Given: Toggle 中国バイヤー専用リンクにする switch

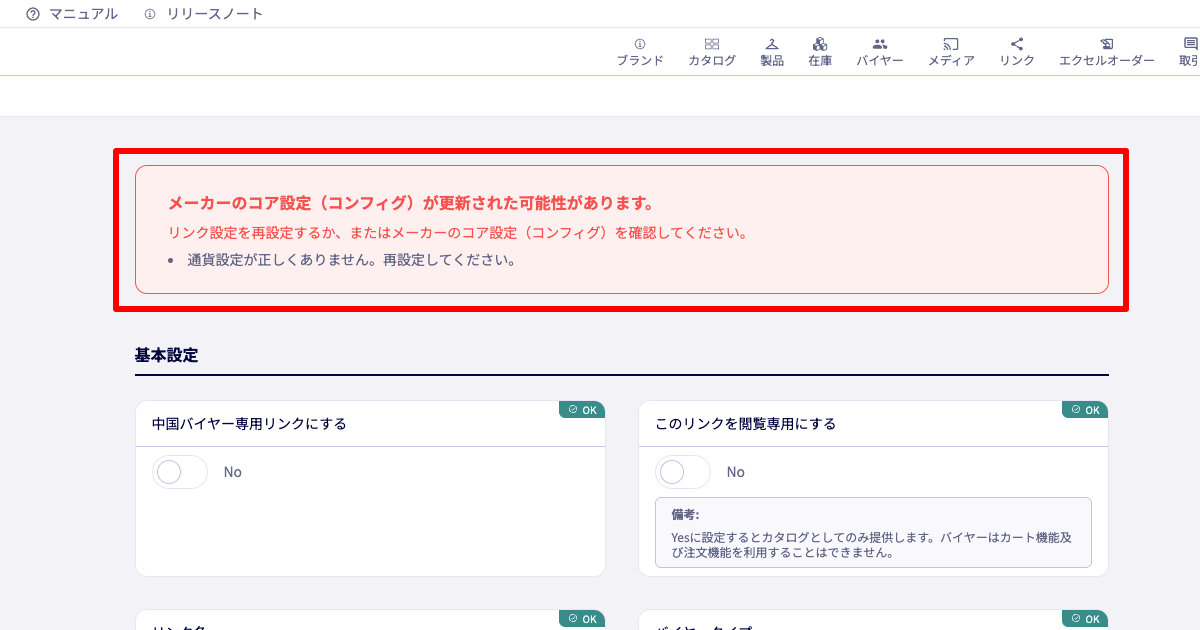Looking at the screenshot, I should point(180,472).
